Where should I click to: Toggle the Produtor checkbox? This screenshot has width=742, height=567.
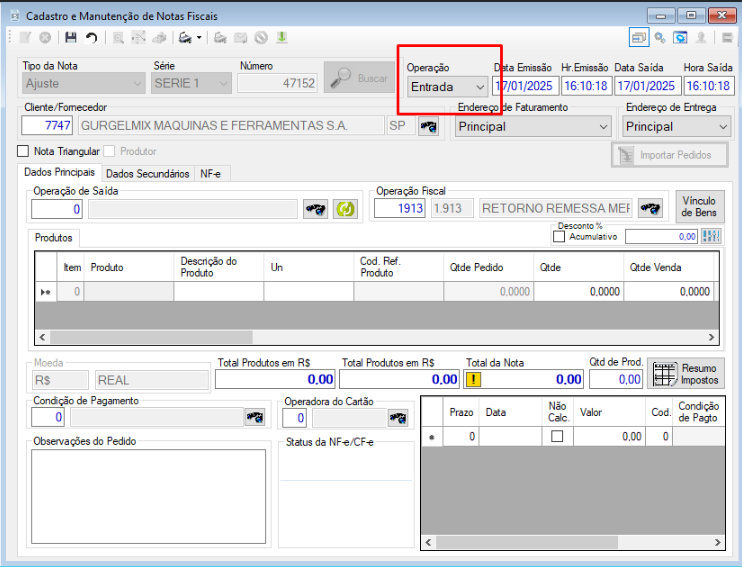pyautogui.click(x=109, y=151)
